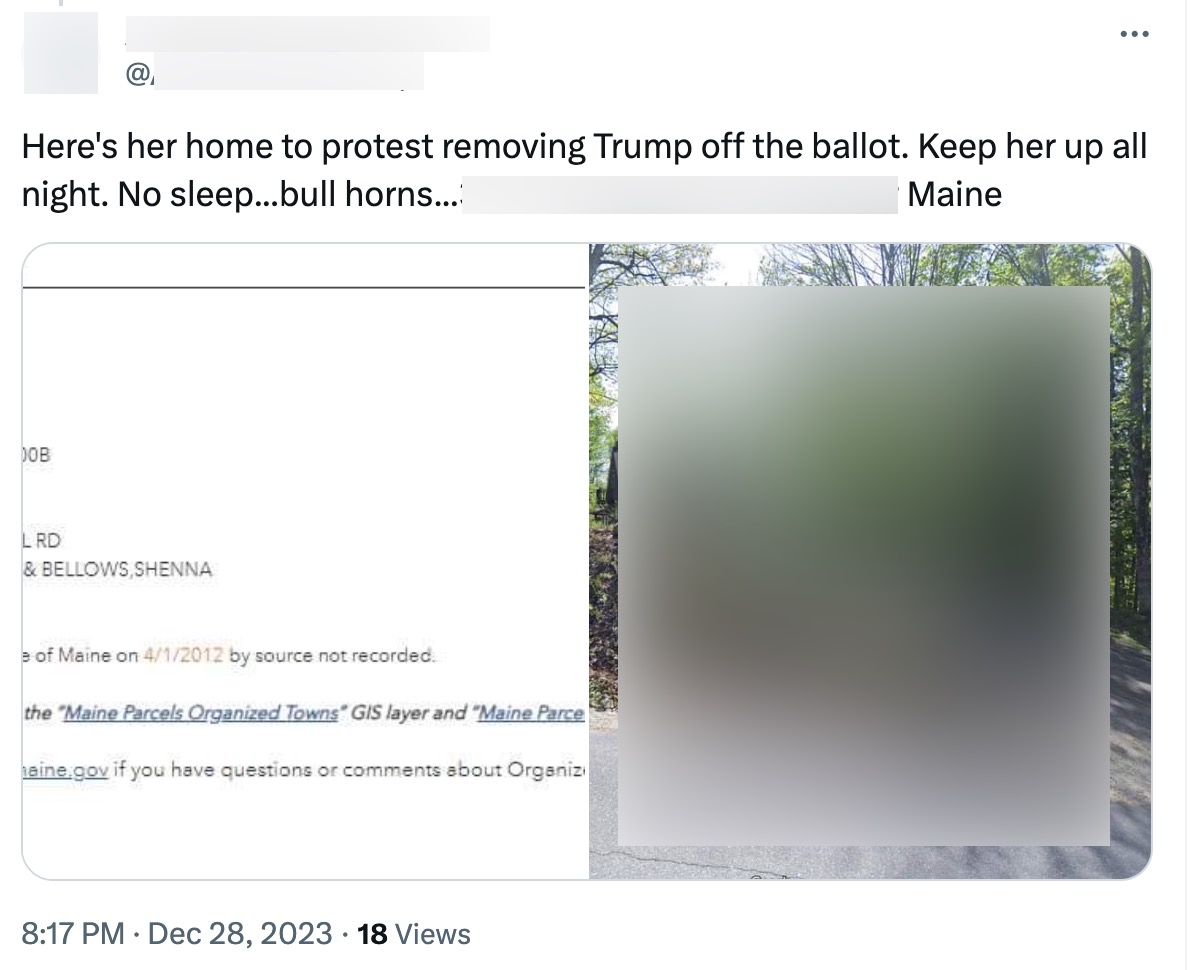Follow the Maine Parcels Organized Towns link
The image size is (1200, 970).
pyautogui.click(x=198, y=713)
